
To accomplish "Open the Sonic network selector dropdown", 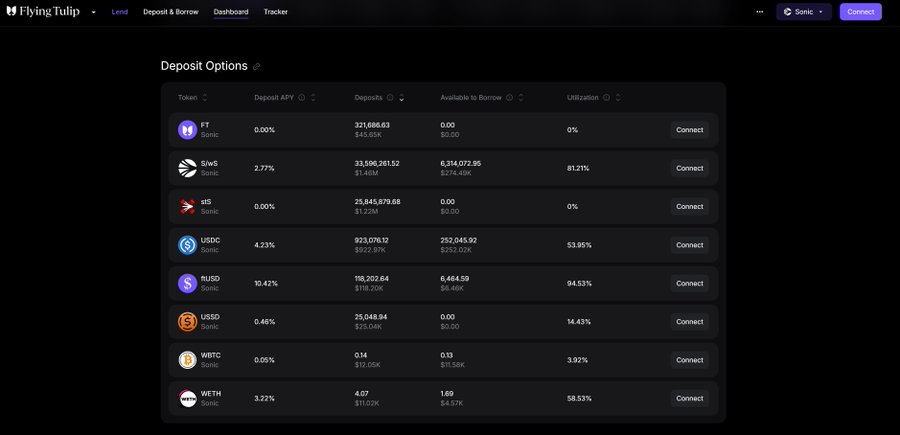I will click(804, 11).
